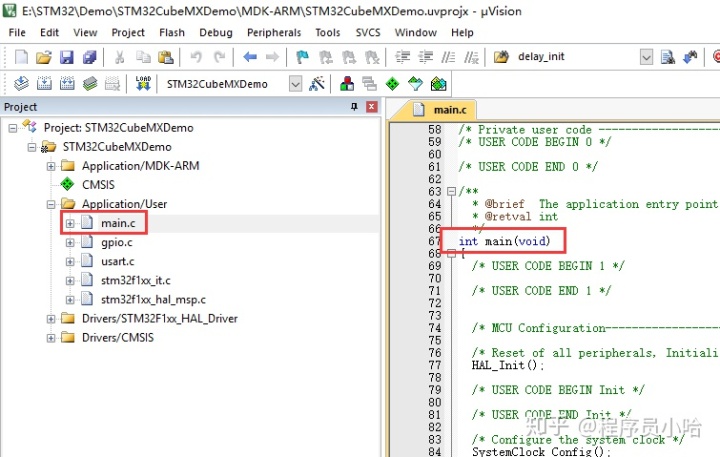Select gpio.c in the project tree
The height and width of the screenshot is (457, 720).
pos(117,243)
